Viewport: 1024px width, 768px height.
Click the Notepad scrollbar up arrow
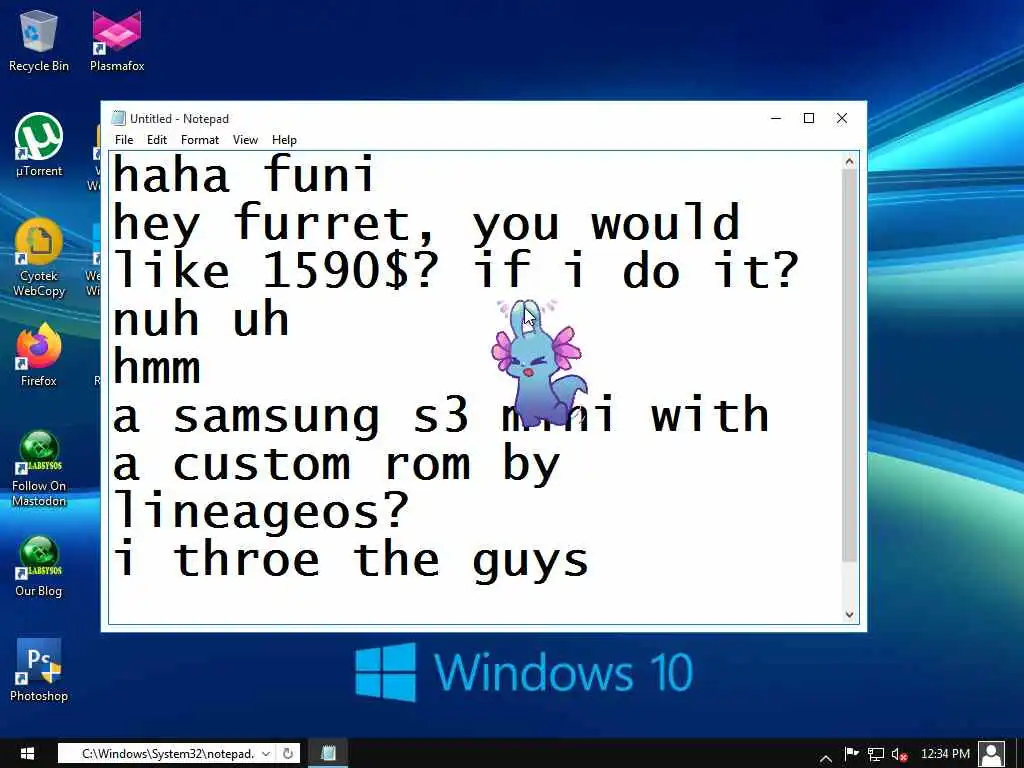850,161
